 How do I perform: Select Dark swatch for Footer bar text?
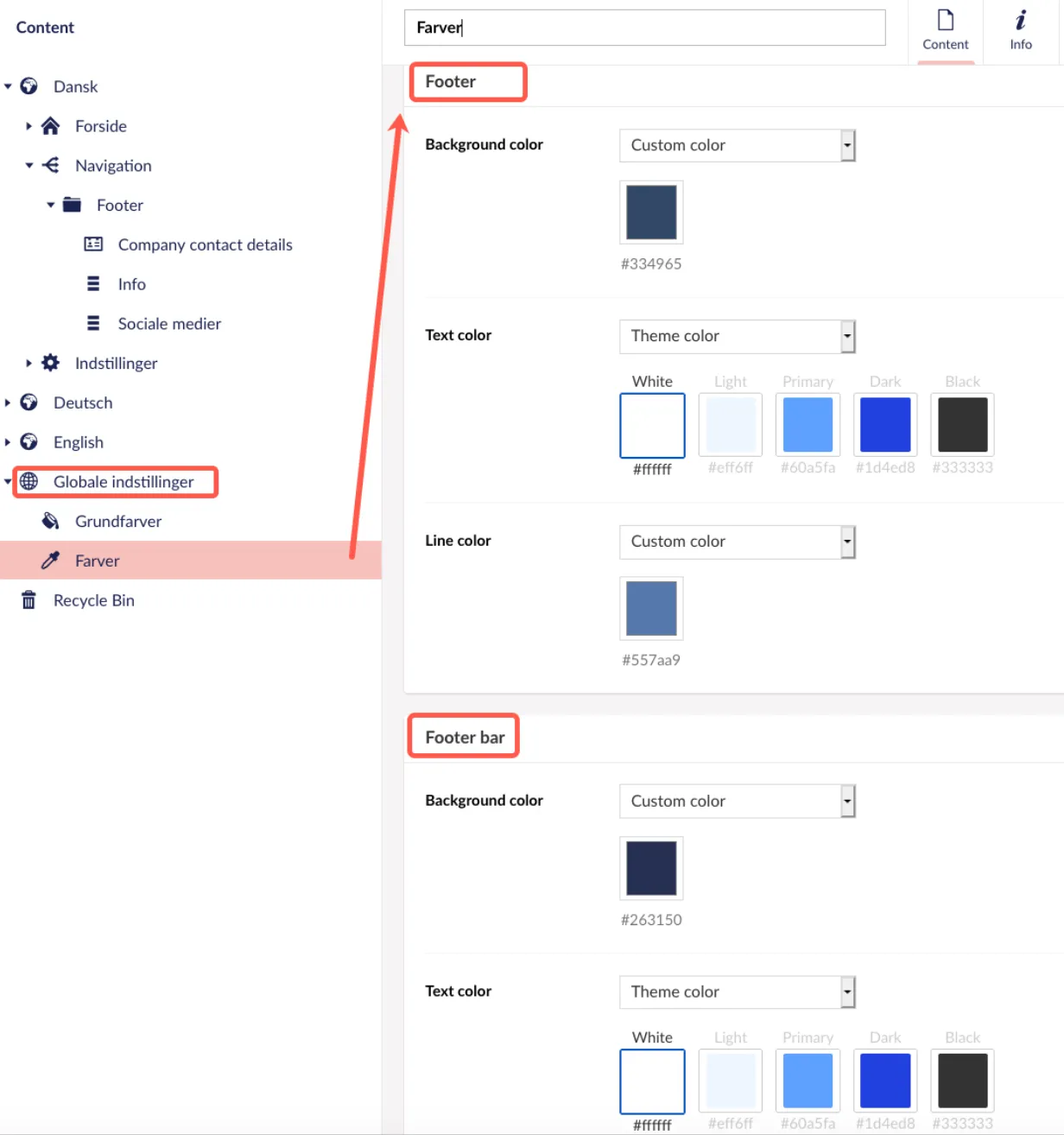pyautogui.click(x=885, y=1081)
